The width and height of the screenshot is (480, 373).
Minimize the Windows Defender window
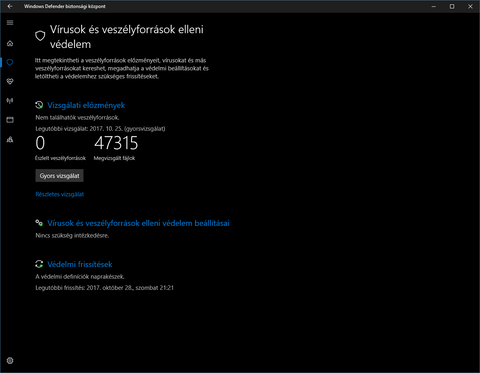click(434, 6)
